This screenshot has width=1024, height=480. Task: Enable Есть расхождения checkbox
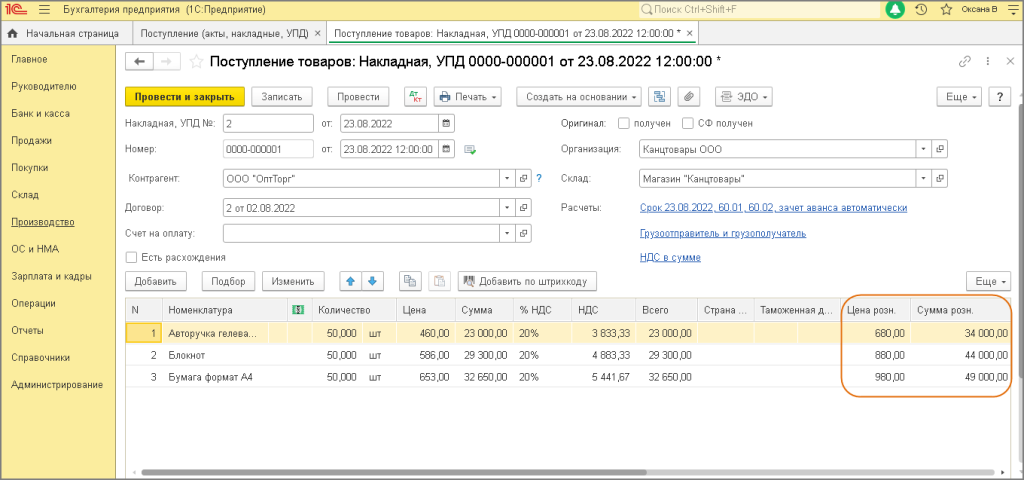[x=131, y=257]
